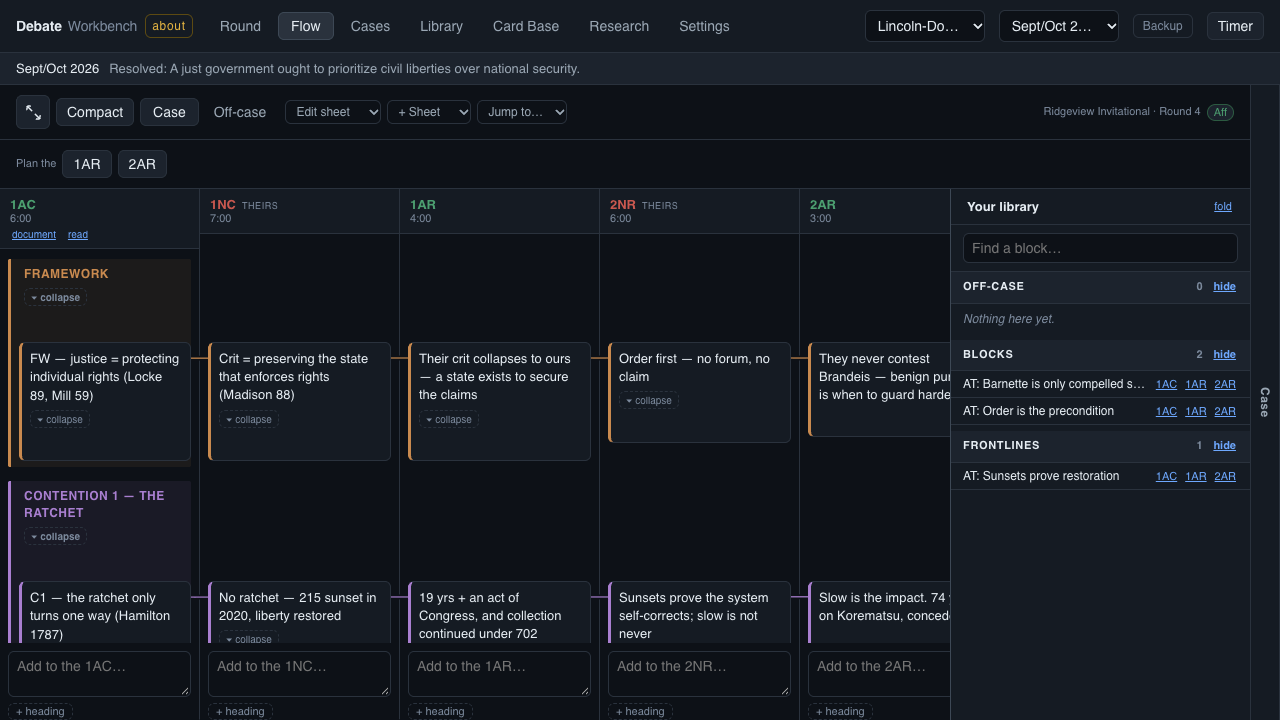Click the Add to the 2NR field

point(699,674)
